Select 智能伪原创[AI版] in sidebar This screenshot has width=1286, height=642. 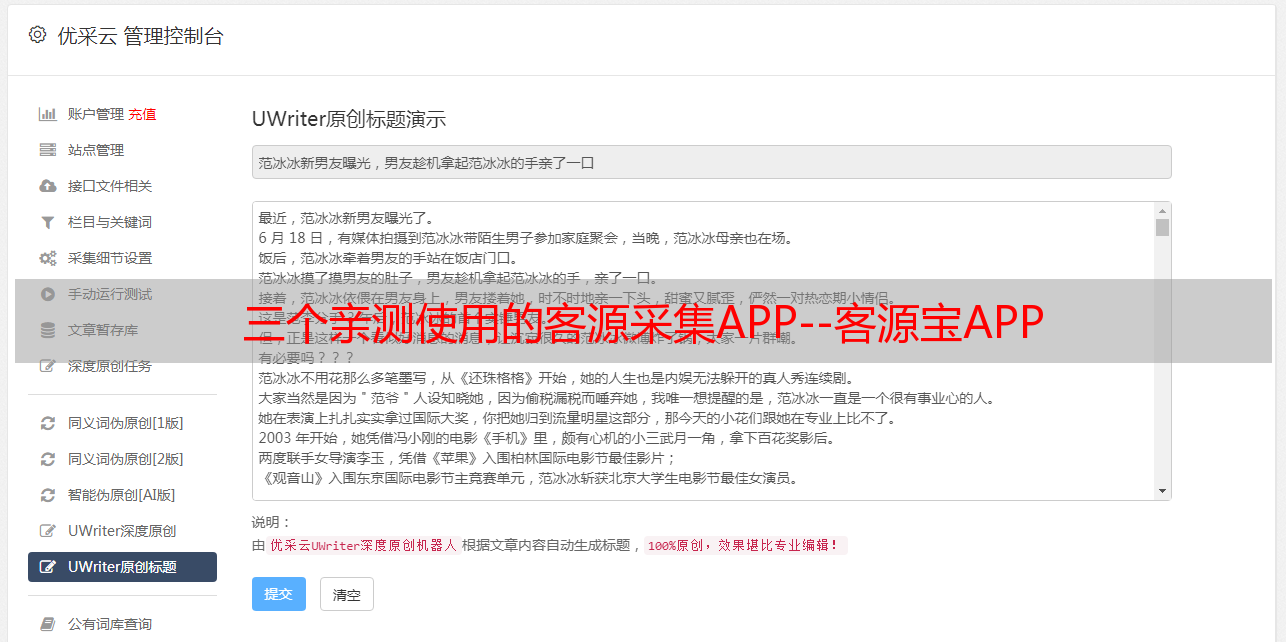[122, 495]
